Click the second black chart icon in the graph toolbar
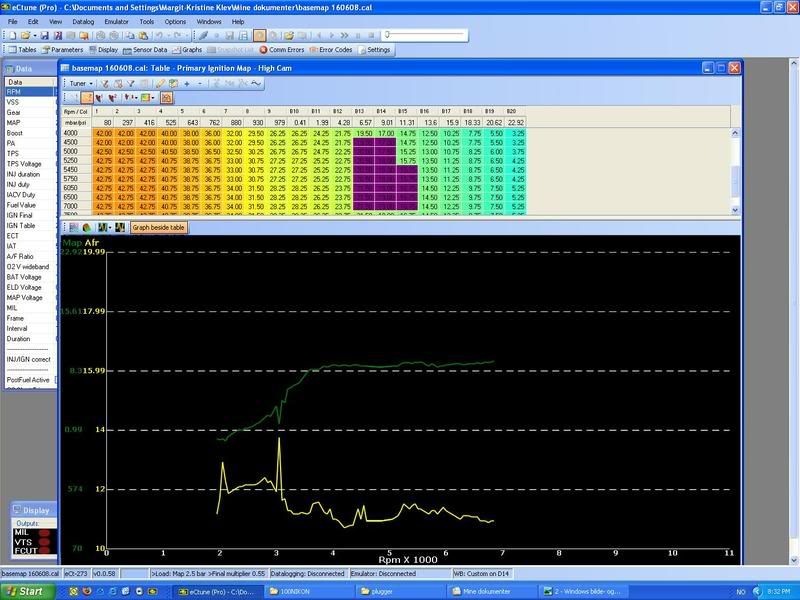The width and height of the screenshot is (800, 600). pos(120,228)
